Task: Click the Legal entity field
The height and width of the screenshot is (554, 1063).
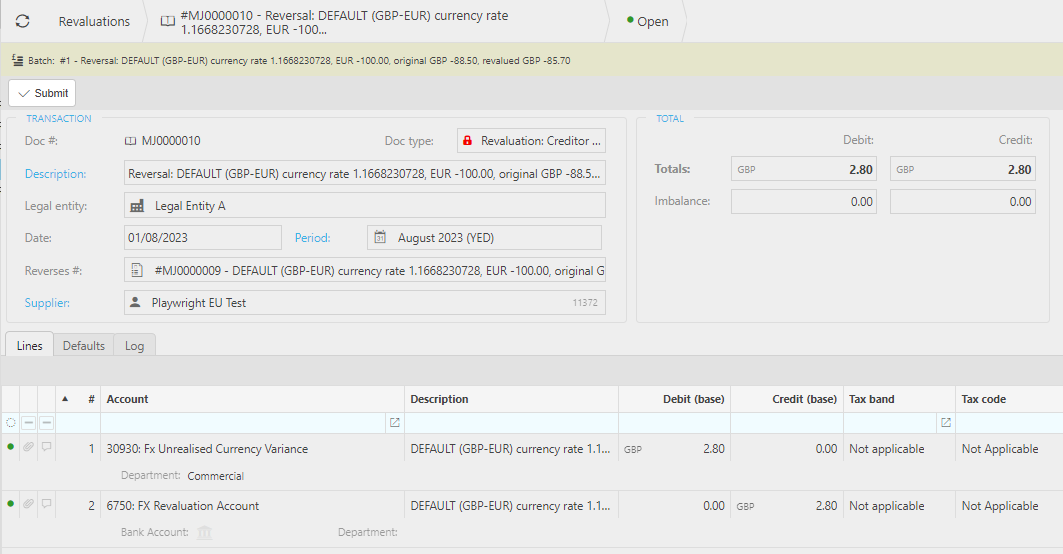Action: tap(365, 205)
